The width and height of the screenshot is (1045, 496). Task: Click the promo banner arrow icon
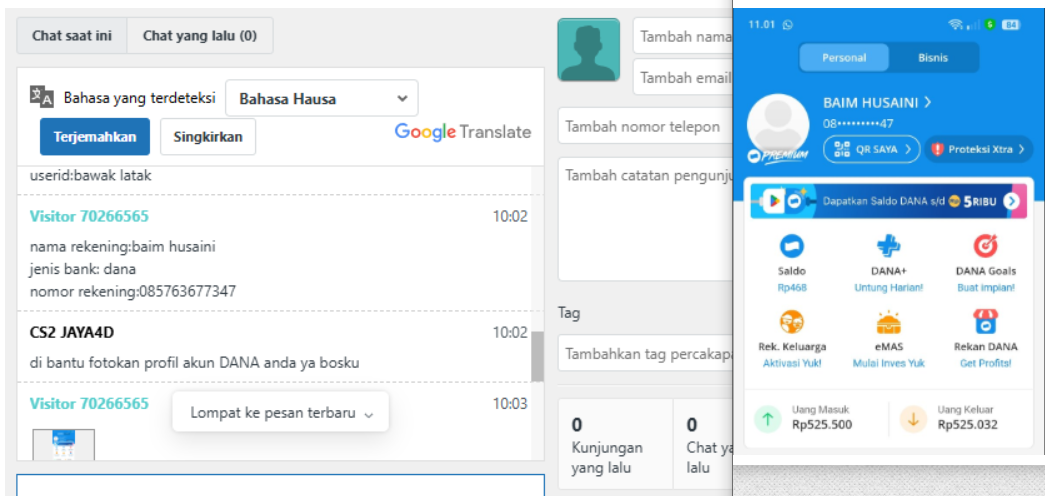[x=1012, y=201]
